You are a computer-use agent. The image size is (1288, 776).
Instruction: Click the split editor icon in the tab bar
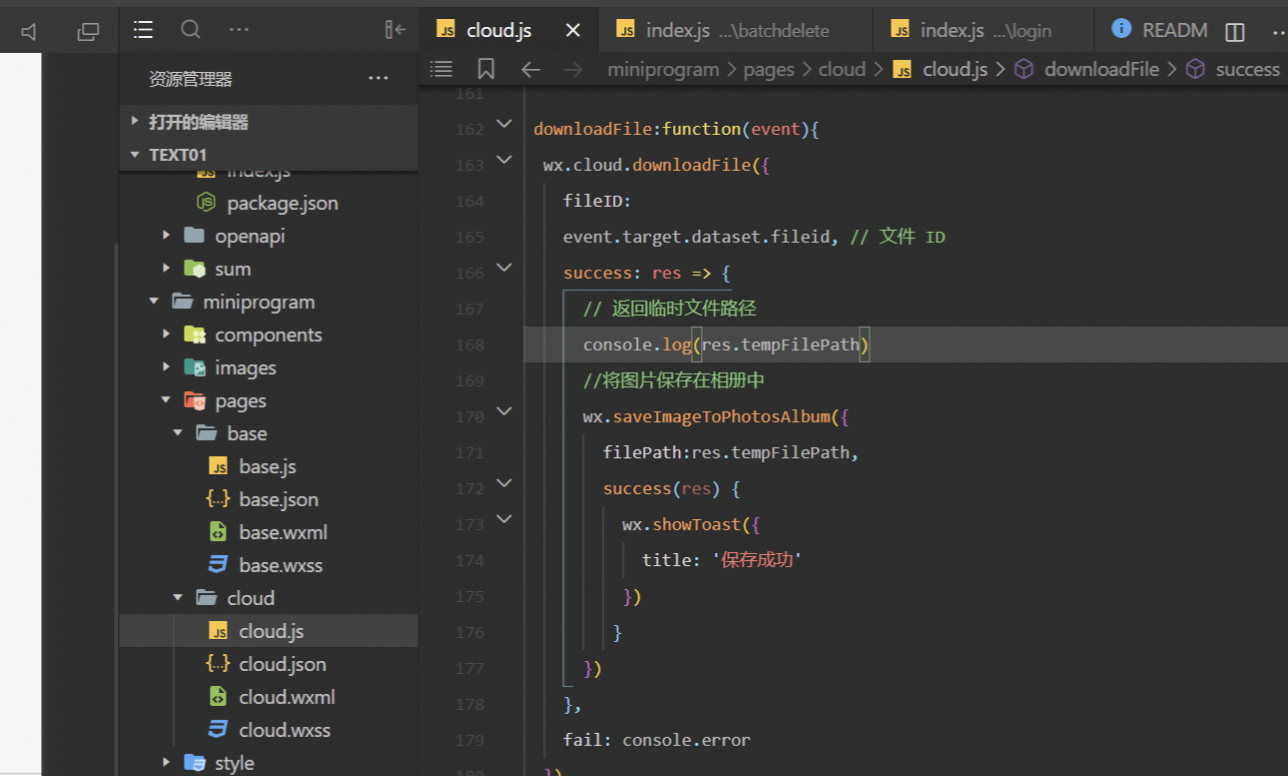click(1235, 32)
